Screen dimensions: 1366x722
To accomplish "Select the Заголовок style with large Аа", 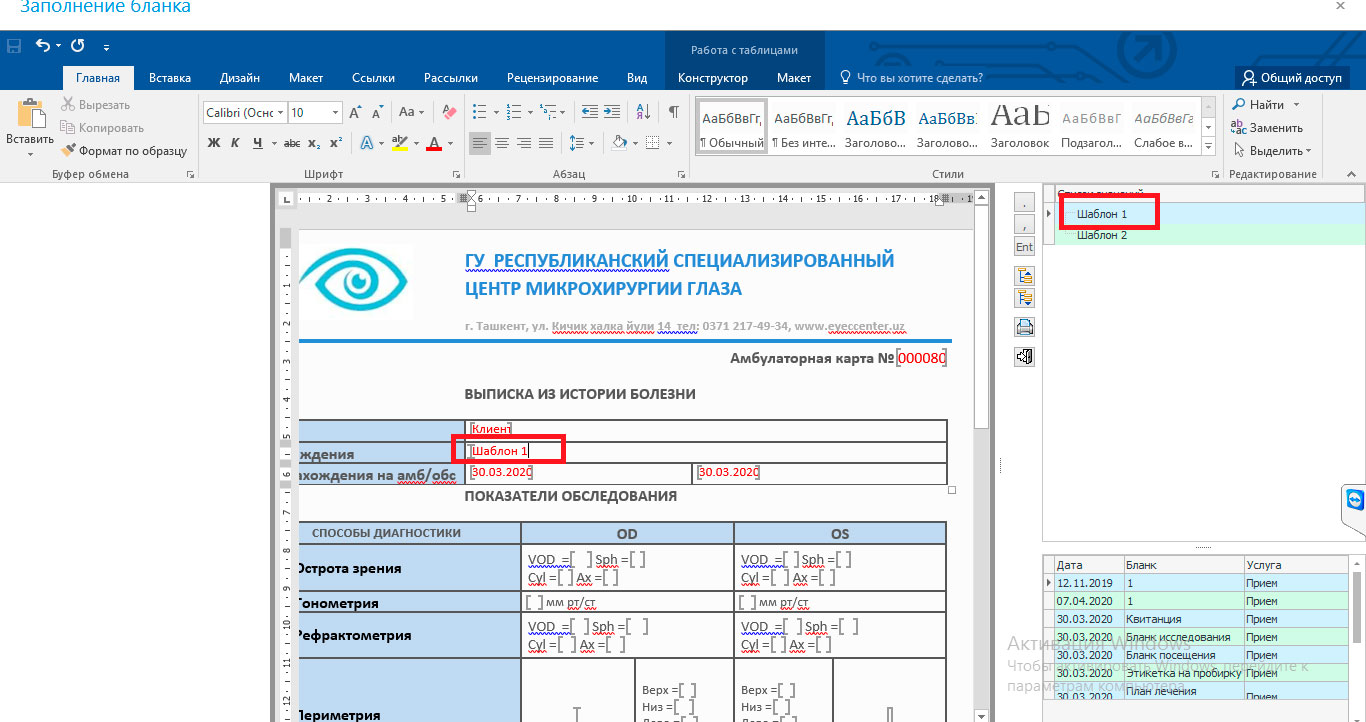I will (1020, 126).
